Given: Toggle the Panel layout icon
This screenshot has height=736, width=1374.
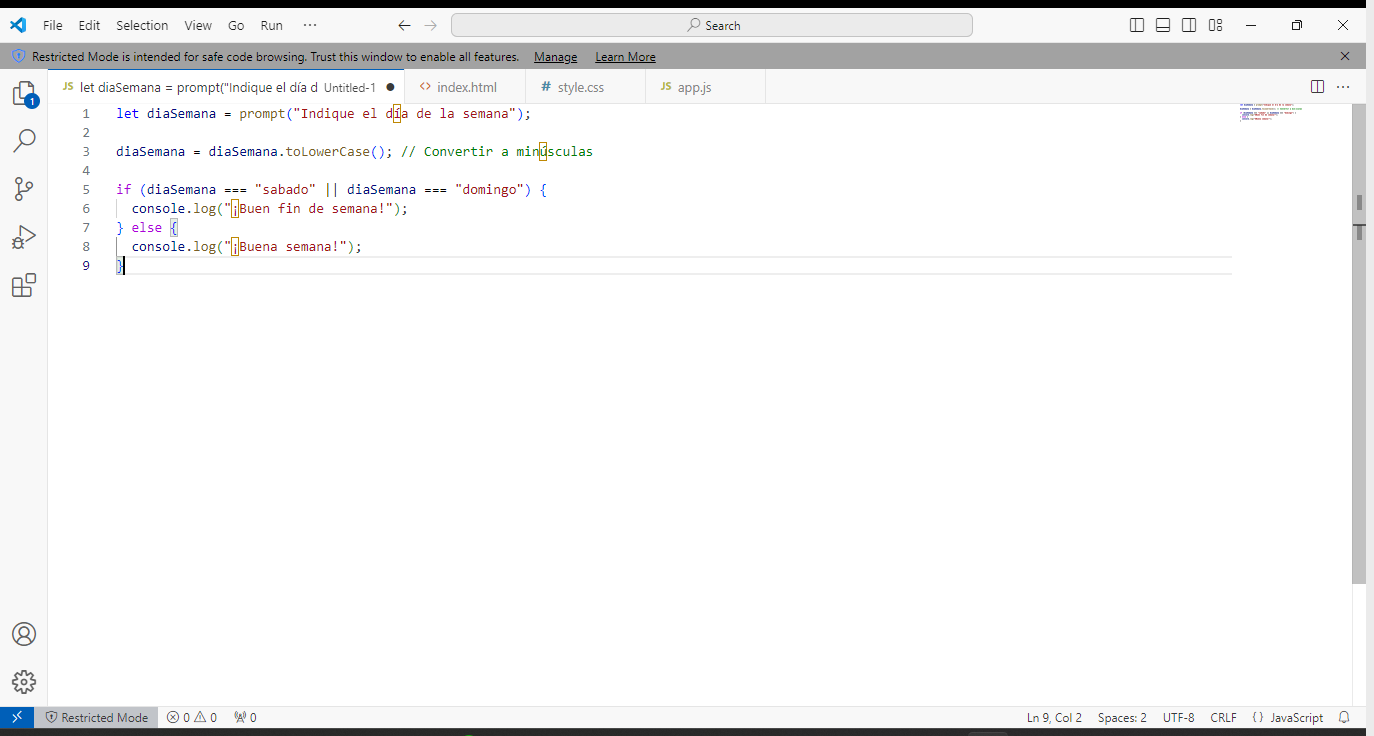Looking at the screenshot, I should [1163, 25].
